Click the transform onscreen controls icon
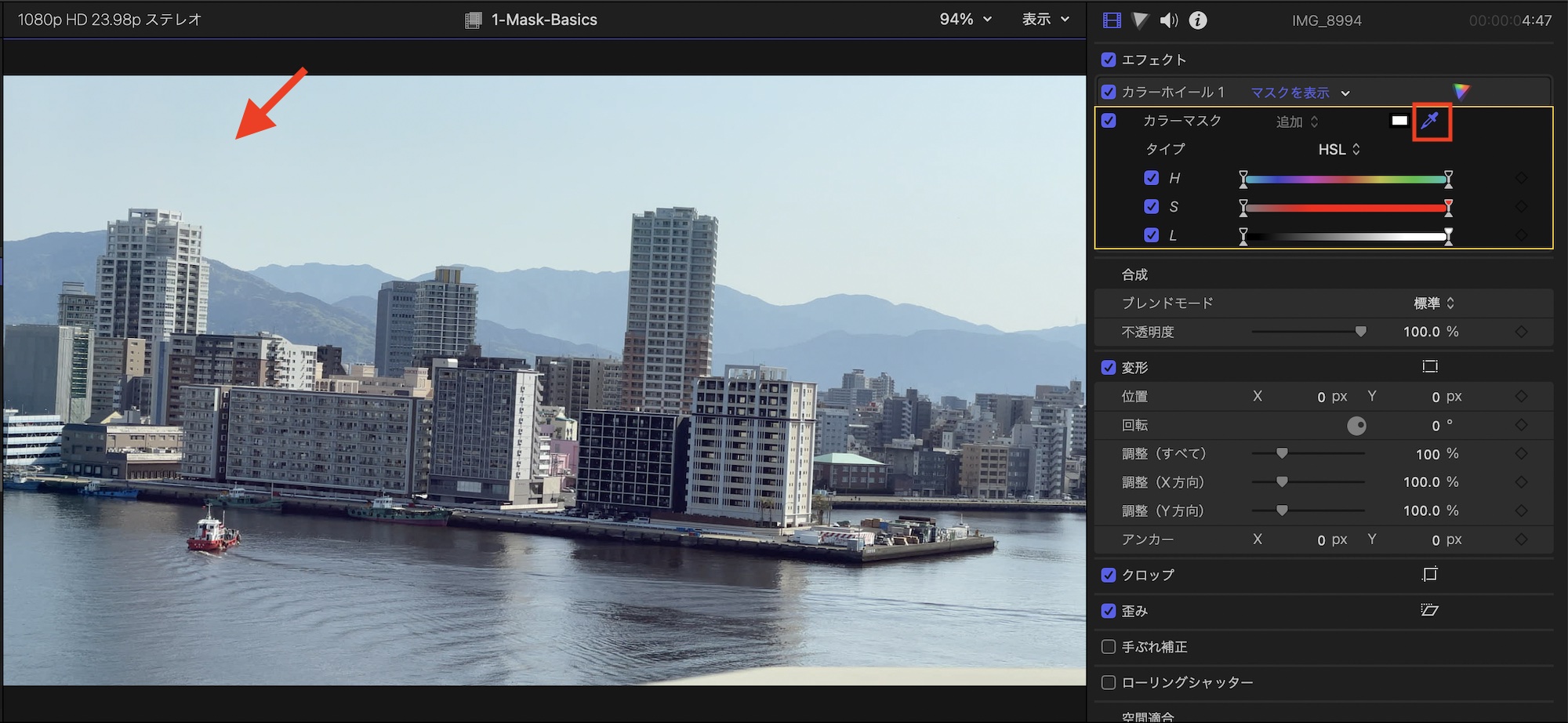Viewport: 1568px width, 723px height. (x=1429, y=367)
